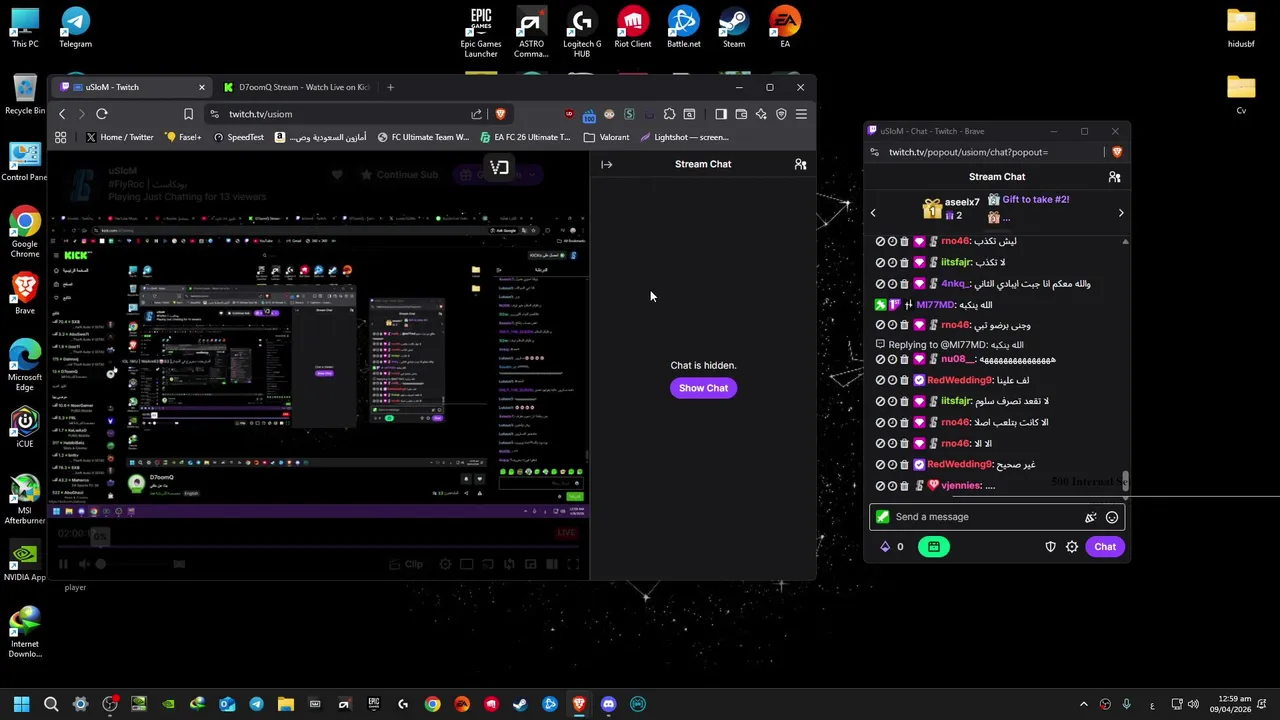Open the extensions puzzle icon
The image size is (1280, 720).
(669, 114)
